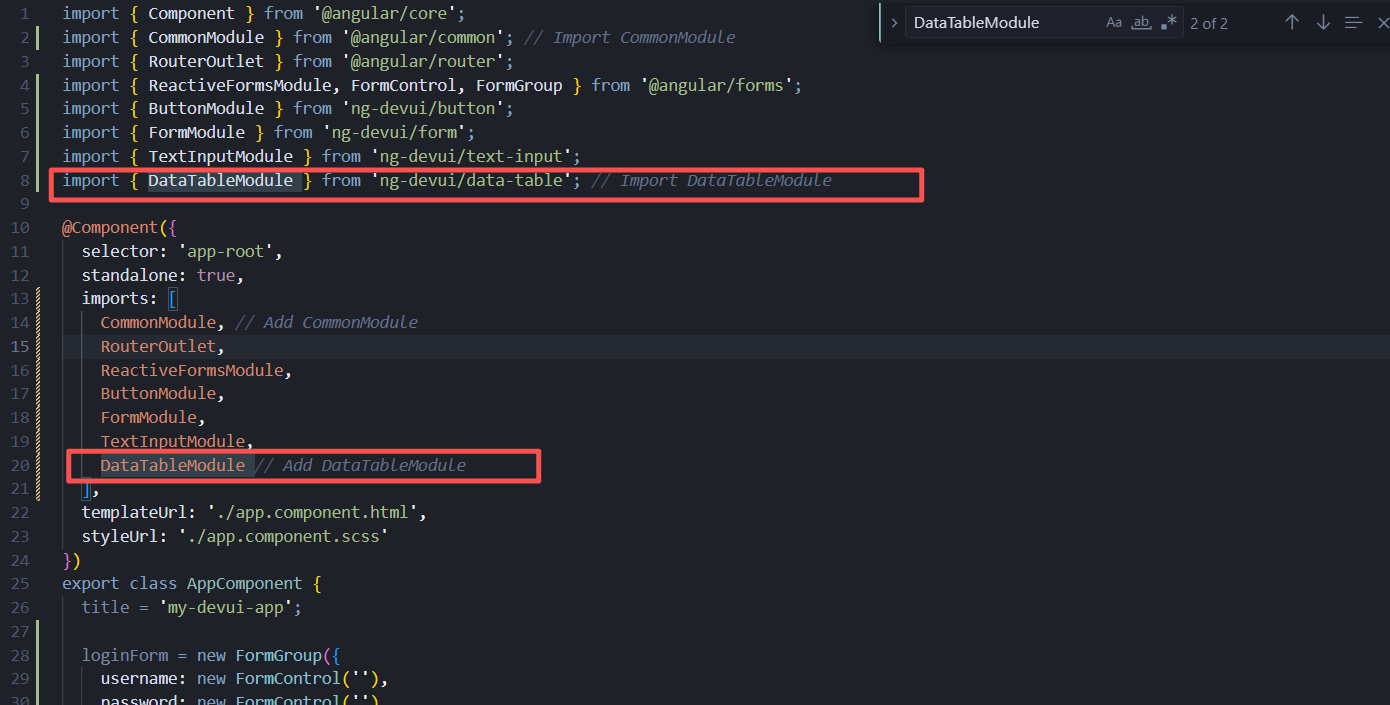Image resolution: width=1390 pixels, height=705 pixels.
Task: Click 'AppComponent' class name on line 25
Action: click(x=245, y=583)
